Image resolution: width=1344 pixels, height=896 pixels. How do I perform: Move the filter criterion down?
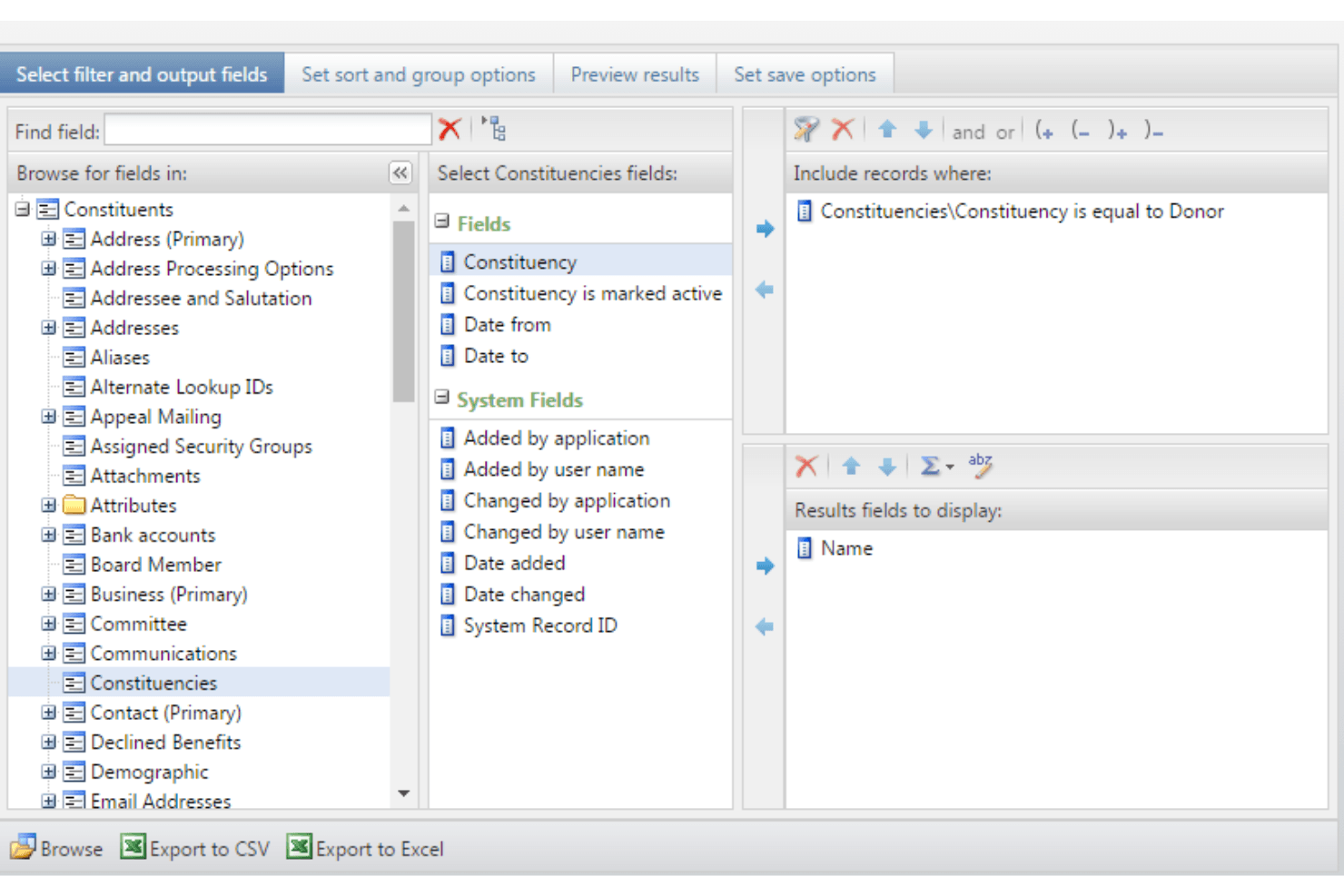tap(924, 130)
